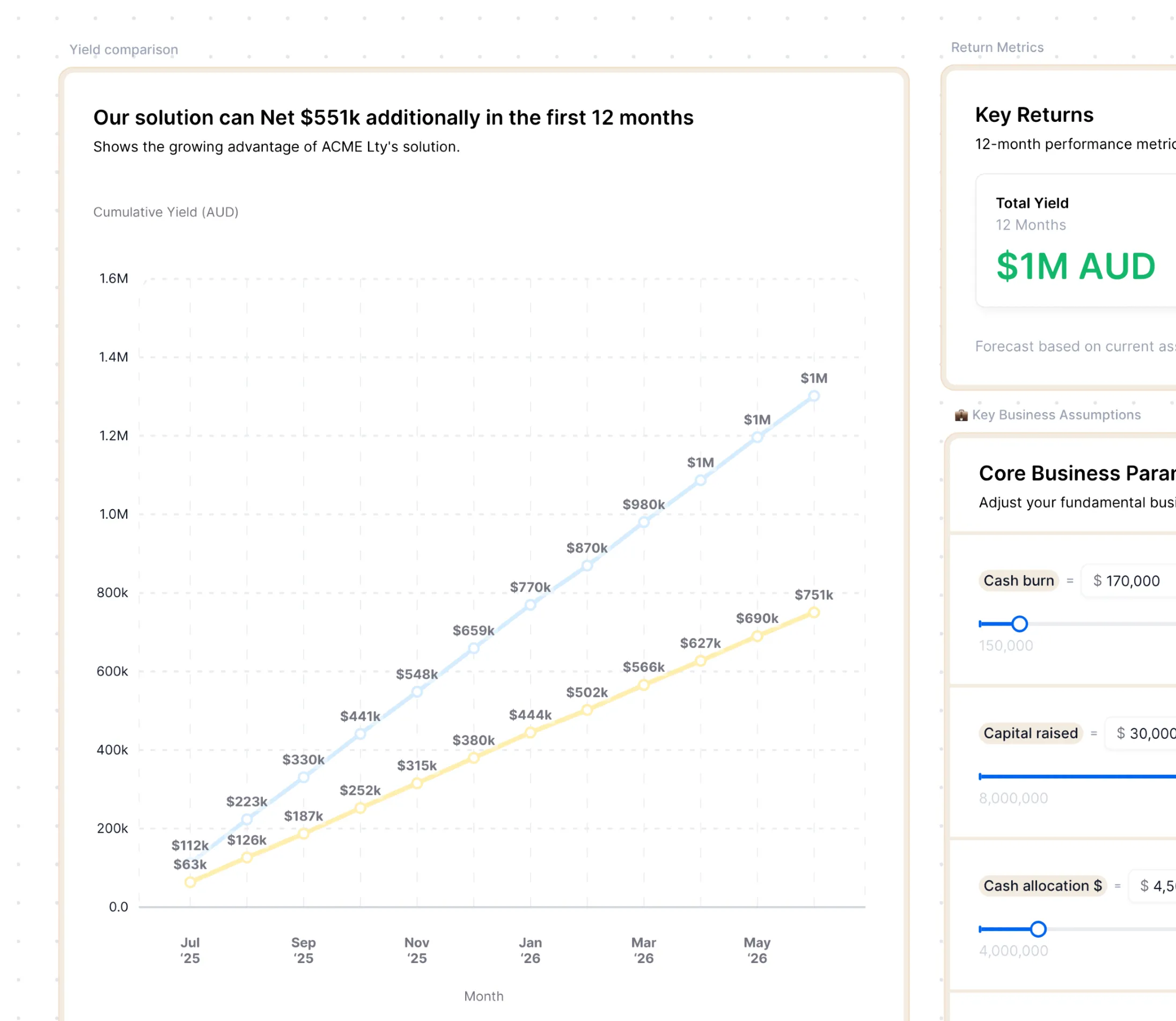Click the Month x-axis title
The width and height of the screenshot is (1176, 1021).
click(x=484, y=996)
